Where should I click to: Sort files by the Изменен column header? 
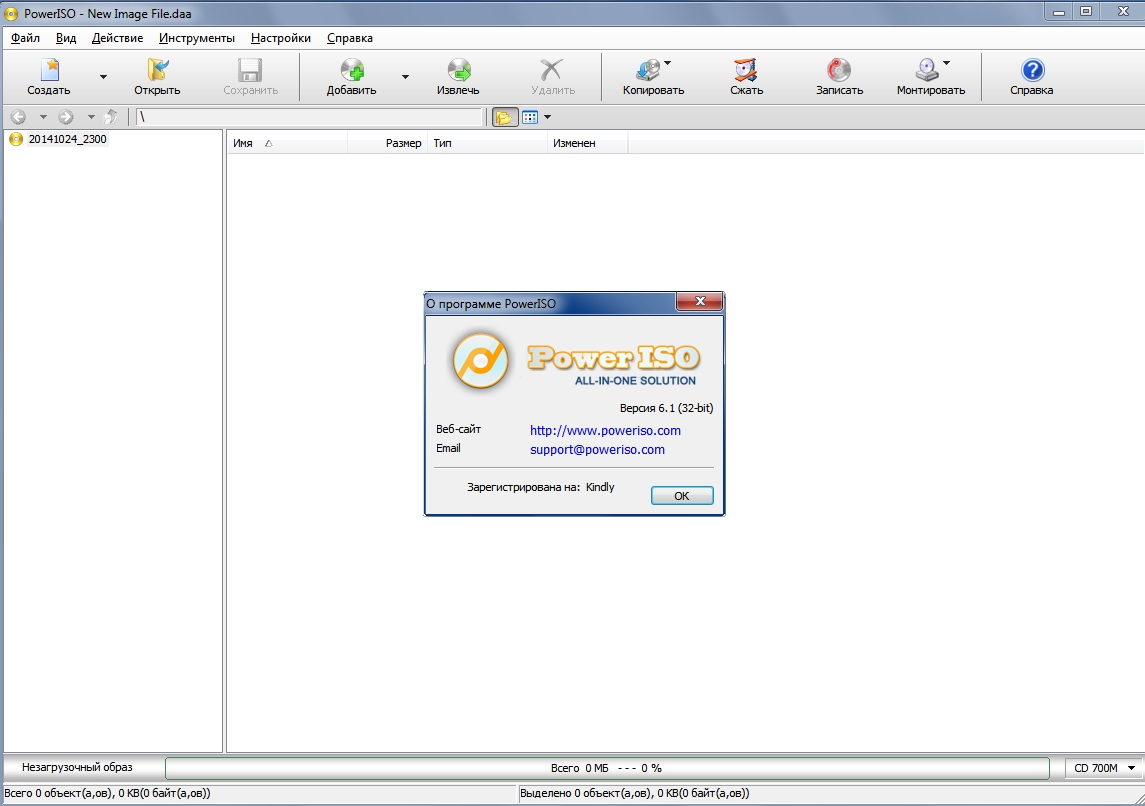click(588, 143)
